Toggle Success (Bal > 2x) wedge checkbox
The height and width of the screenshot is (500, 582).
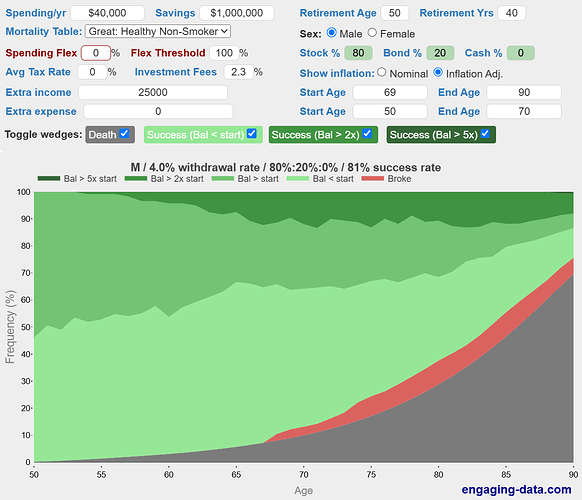click(x=367, y=134)
